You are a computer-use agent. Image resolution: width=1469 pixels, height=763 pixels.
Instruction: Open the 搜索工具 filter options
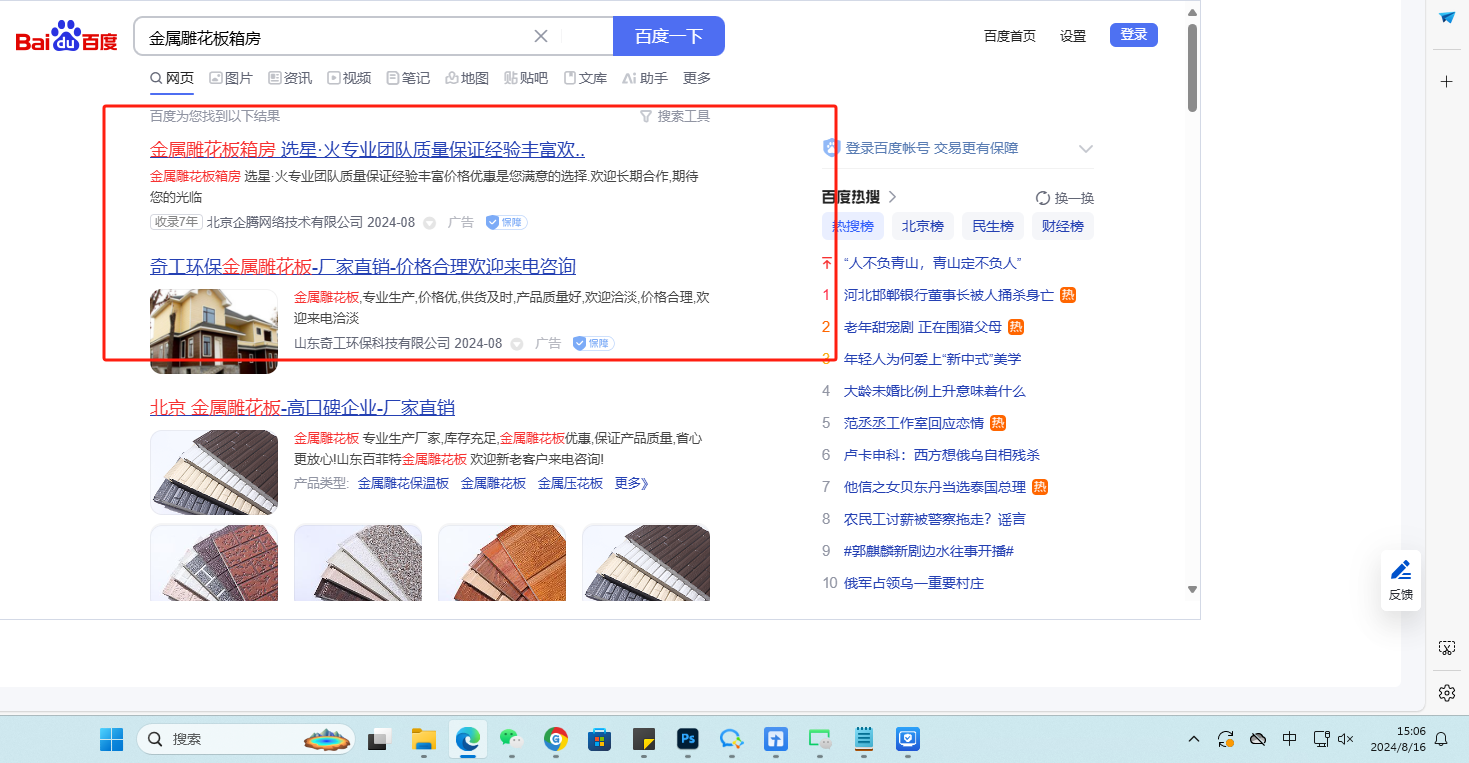tap(675, 116)
